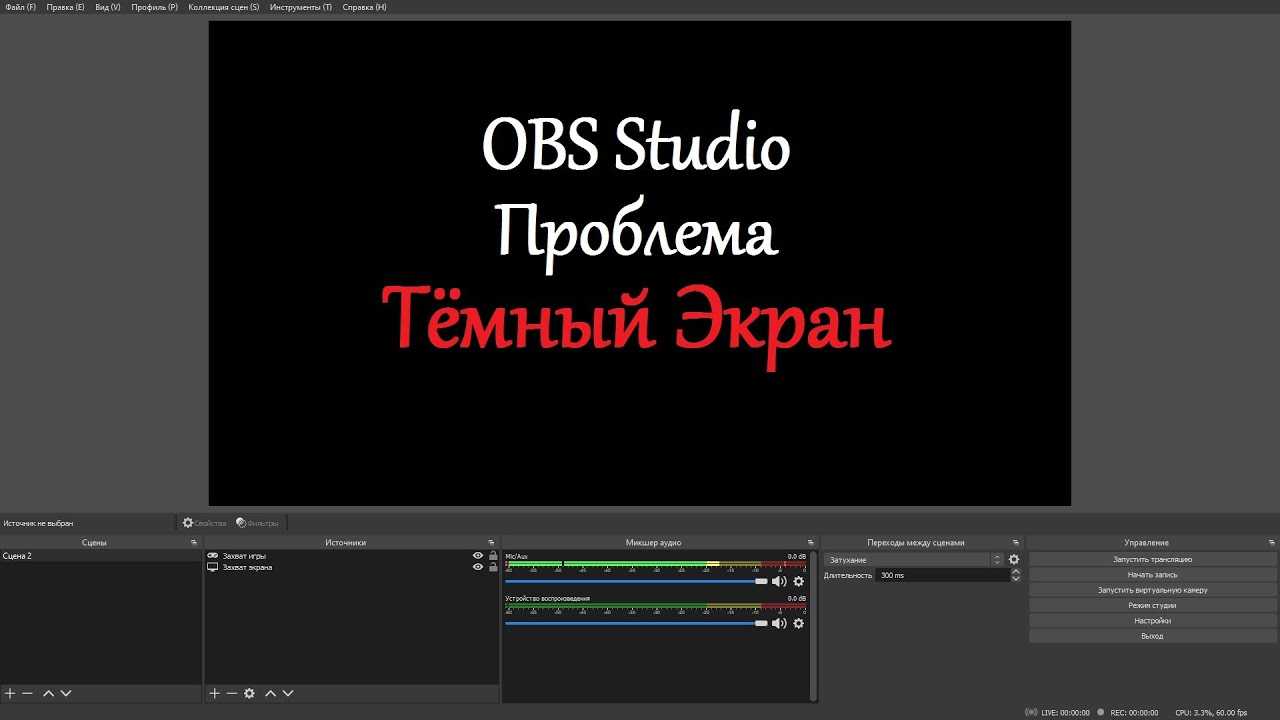Toggle lock on the Захват экрана source
The image size is (1280, 720).
[493, 567]
